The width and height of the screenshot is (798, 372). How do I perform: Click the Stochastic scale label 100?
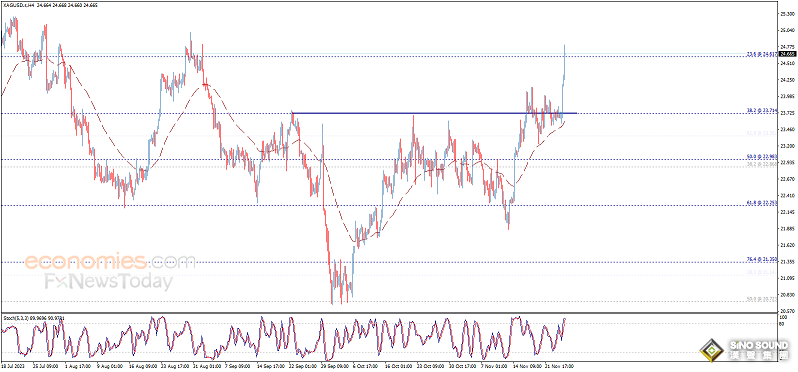coord(783,318)
